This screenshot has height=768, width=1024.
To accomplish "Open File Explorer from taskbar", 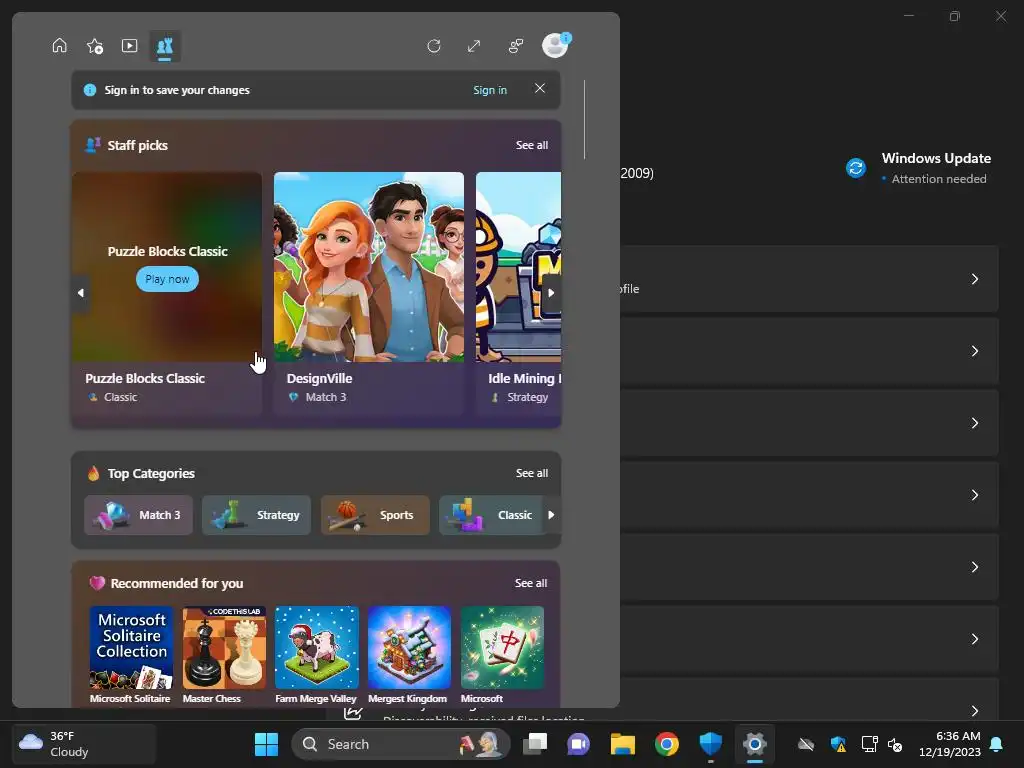I will coord(622,744).
